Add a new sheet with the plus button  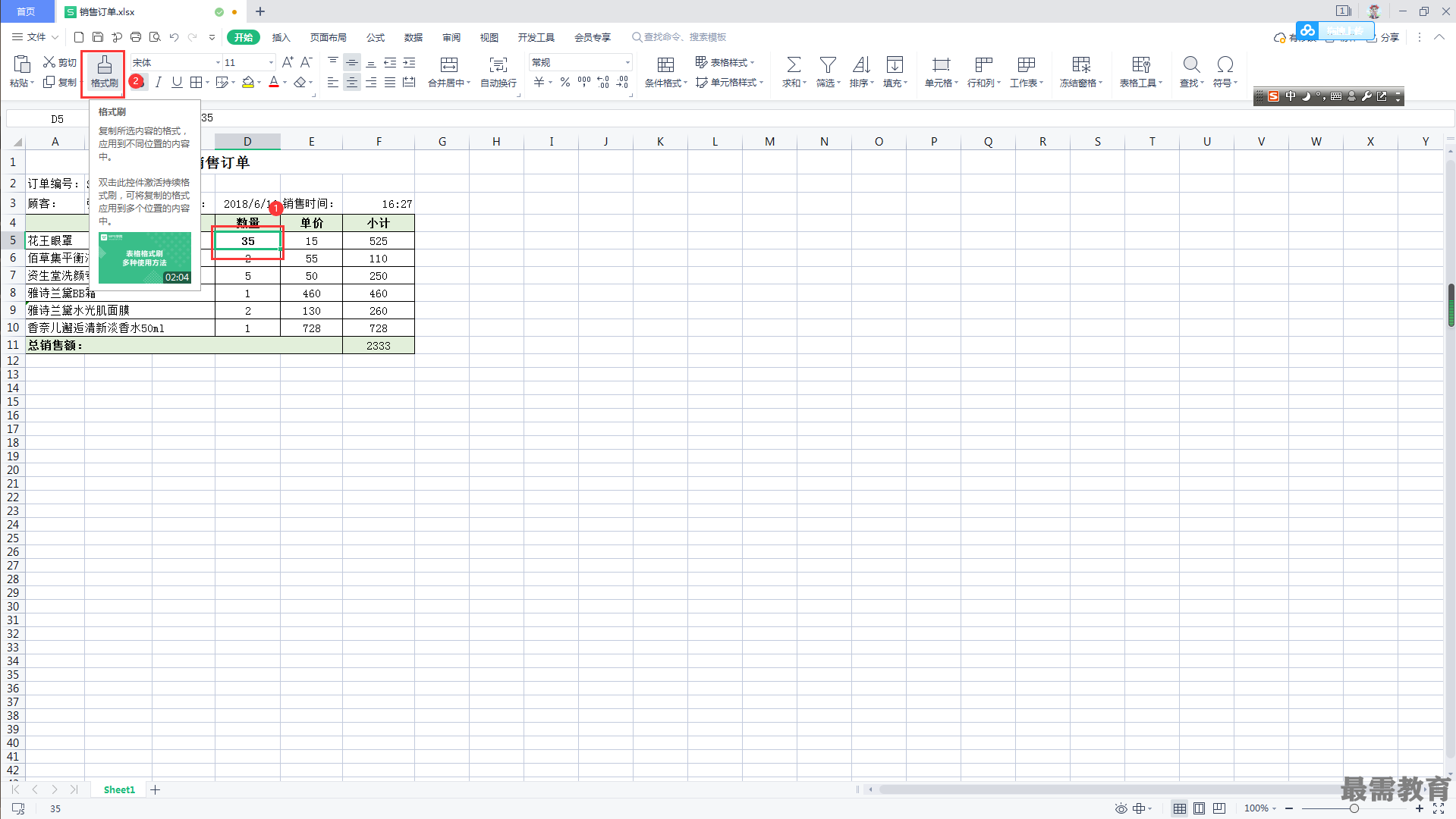point(156,790)
